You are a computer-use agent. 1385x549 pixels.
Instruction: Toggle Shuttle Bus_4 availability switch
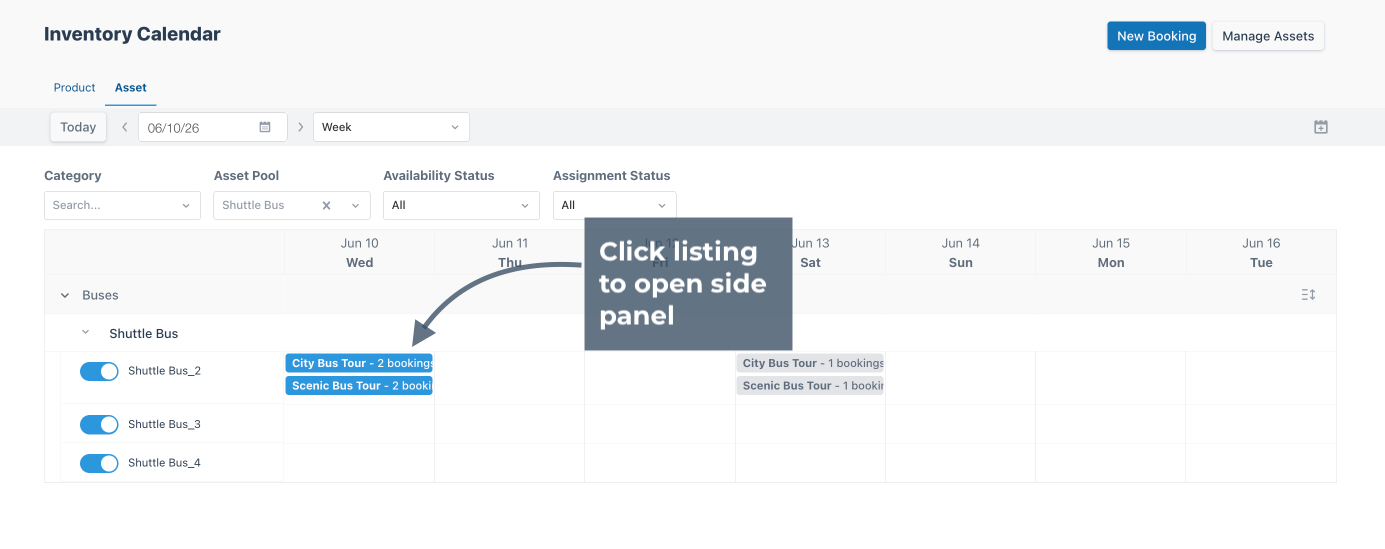tap(99, 463)
